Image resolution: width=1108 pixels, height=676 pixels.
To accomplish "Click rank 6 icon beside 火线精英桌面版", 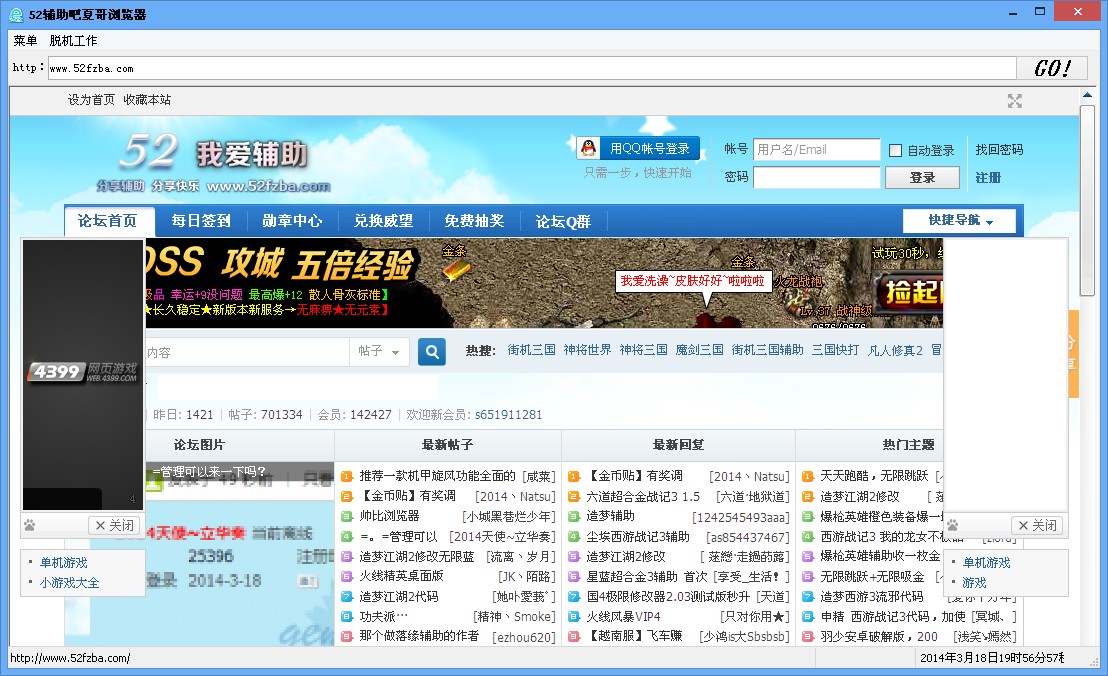I will click(346, 576).
